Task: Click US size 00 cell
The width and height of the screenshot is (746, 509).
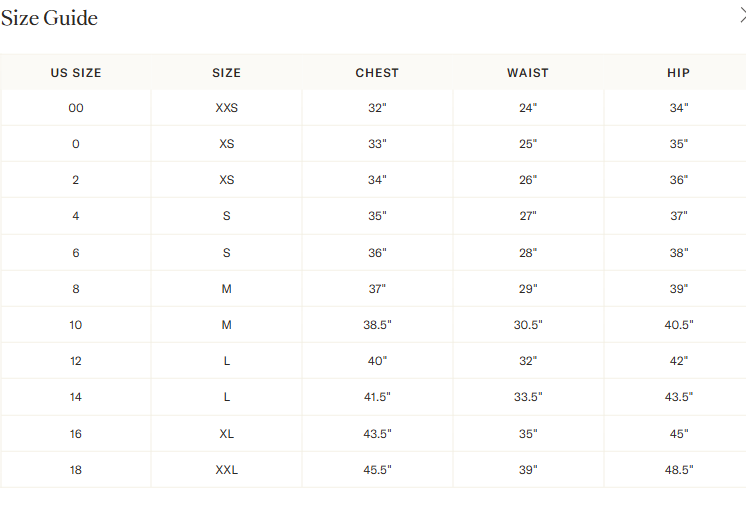Action: 76,108
